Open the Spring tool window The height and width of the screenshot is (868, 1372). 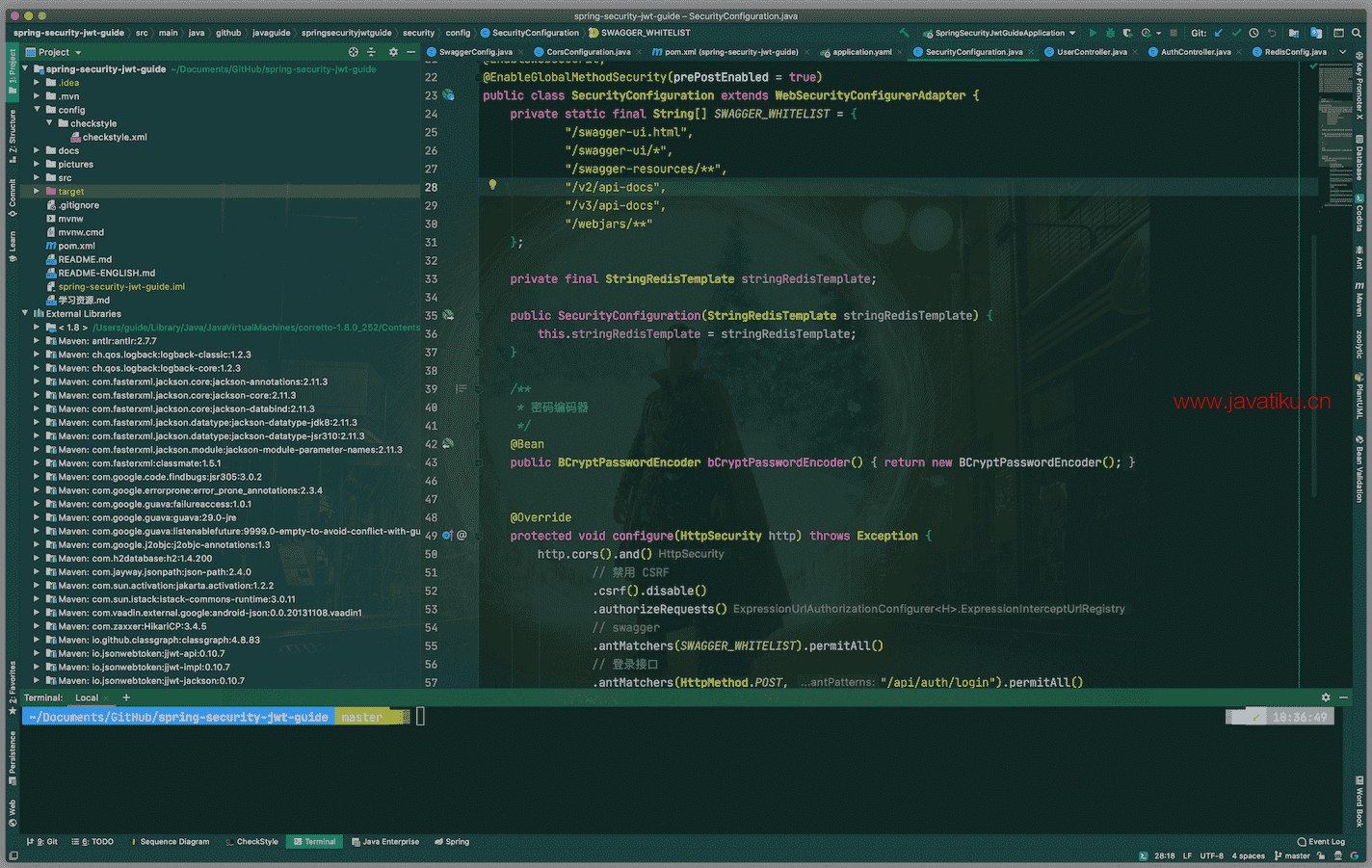452,842
